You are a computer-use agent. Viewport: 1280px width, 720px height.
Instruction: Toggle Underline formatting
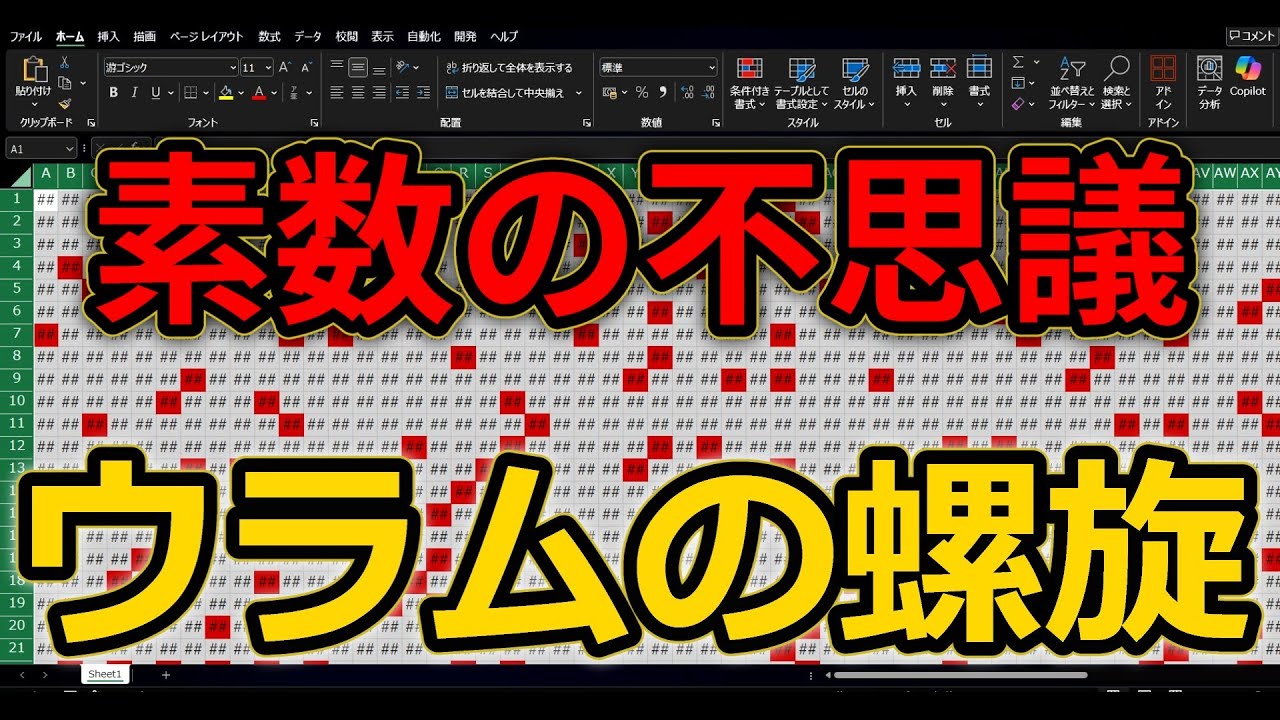[x=156, y=92]
